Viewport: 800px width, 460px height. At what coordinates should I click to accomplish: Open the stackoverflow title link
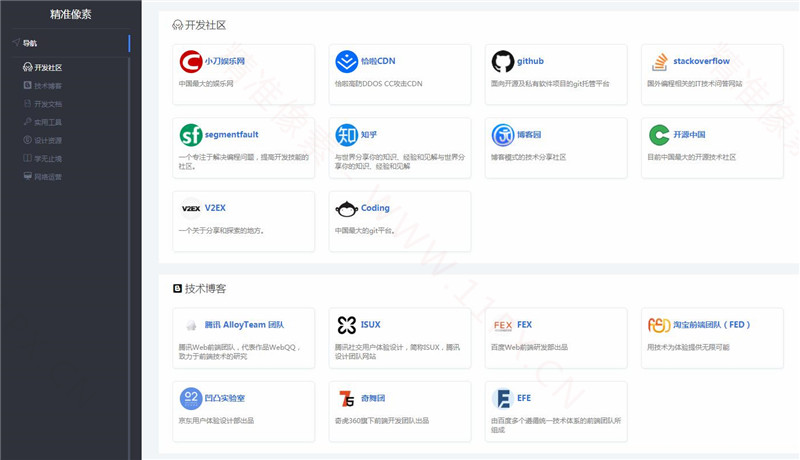pos(702,61)
